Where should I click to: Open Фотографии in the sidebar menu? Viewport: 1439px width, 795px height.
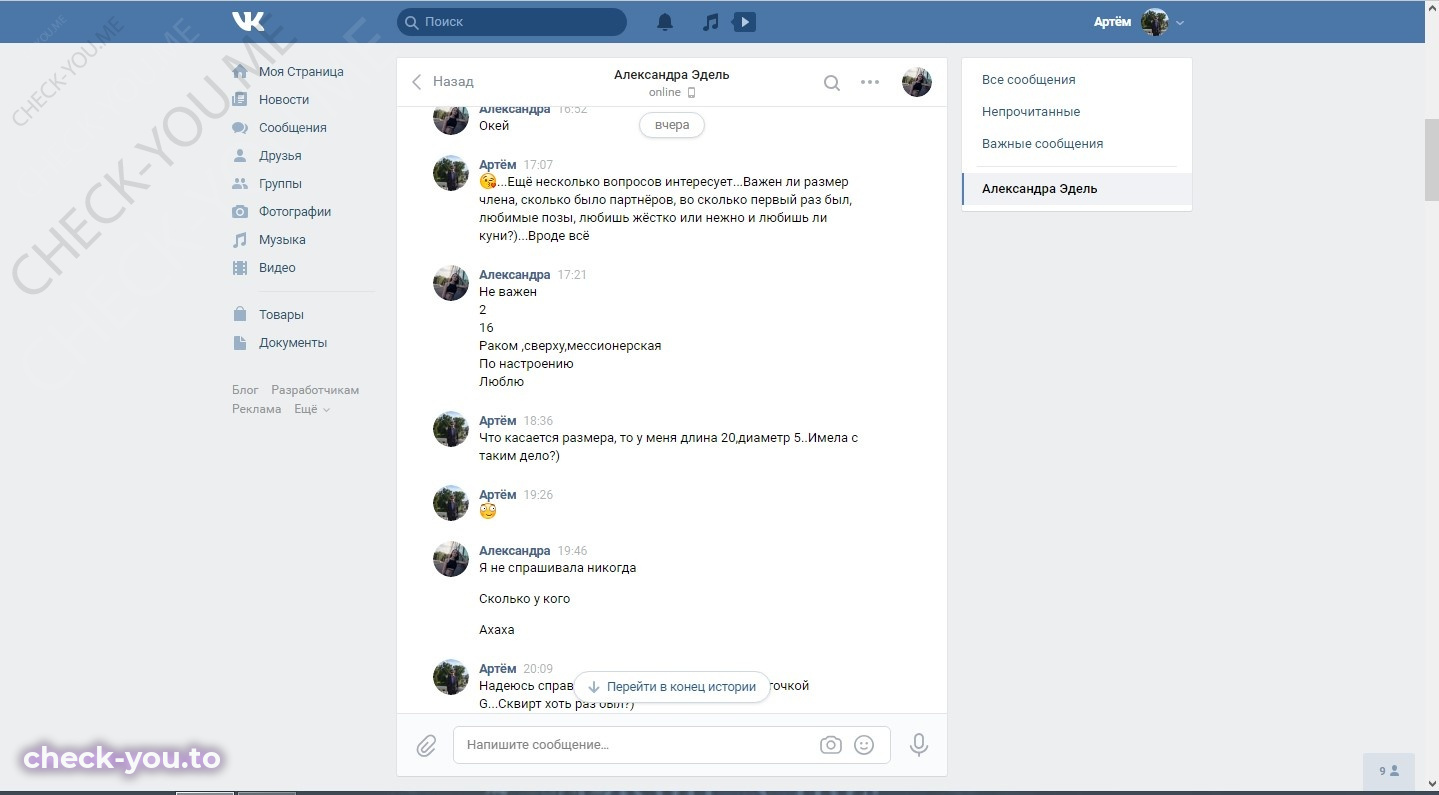point(295,212)
